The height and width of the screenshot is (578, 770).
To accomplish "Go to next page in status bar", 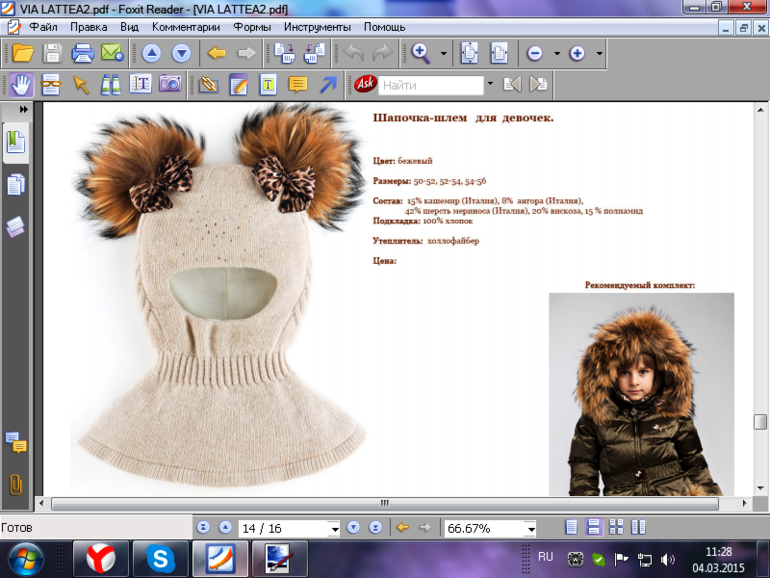I will 352,527.
